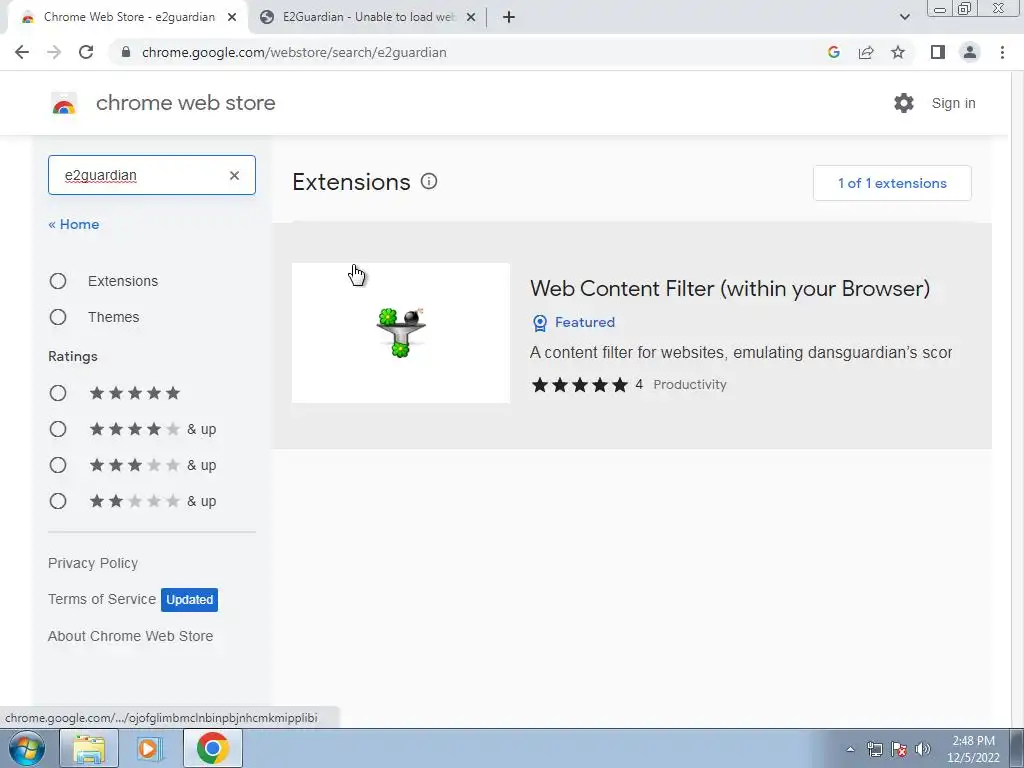Filter by three stars & up
1024x768 pixels.
58,465
